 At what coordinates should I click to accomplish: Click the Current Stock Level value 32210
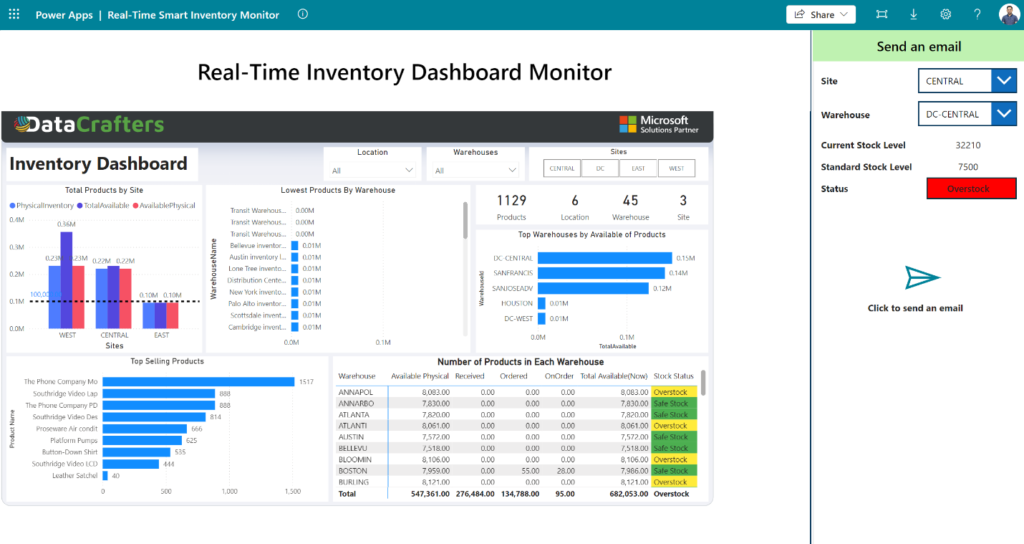click(x=968, y=145)
